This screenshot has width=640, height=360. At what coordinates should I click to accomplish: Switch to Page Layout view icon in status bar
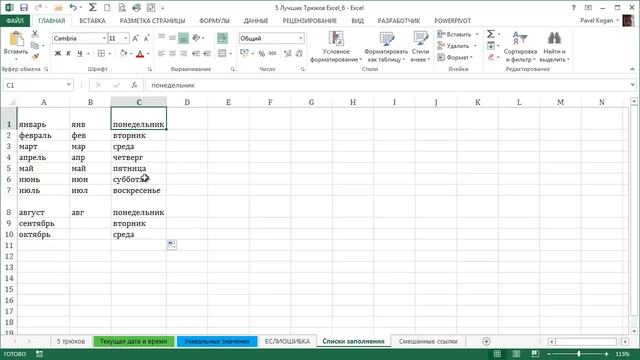pos(516,354)
